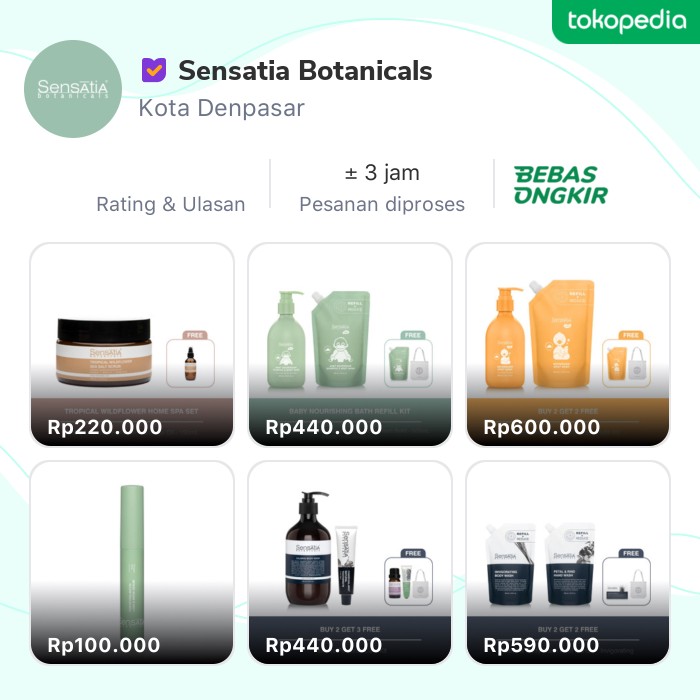Viewport: 700px width, 700px height.
Task: Open Rating & Ulasan
Action: point(170,204)
